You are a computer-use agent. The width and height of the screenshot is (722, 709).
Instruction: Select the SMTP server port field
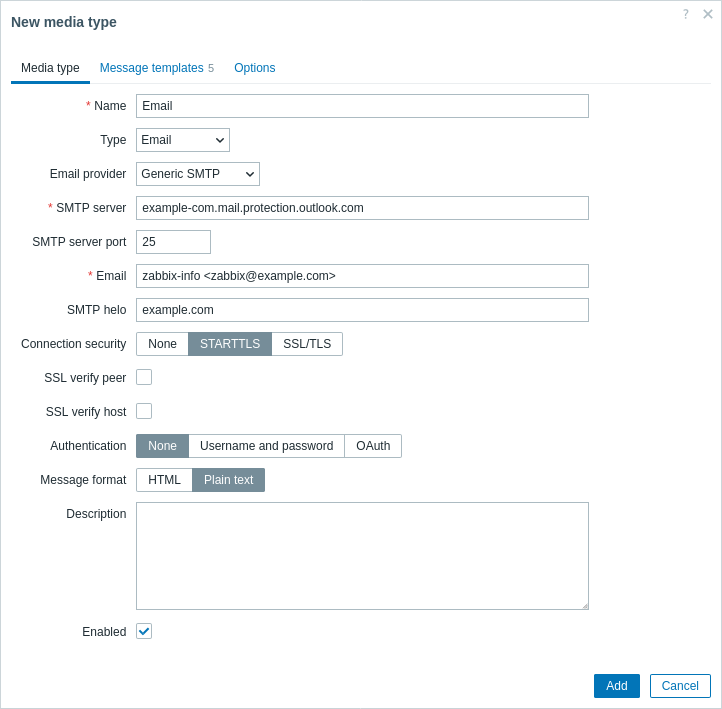tap(174, 242)
